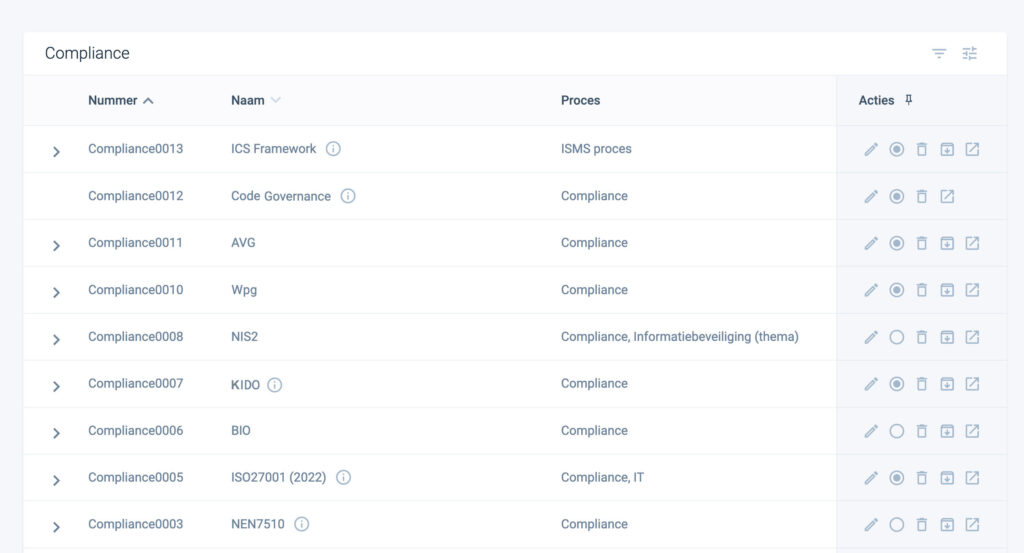Viewport: 1024px width, 553px height.
Task: Open the Compliance0012 number link
Action: click(135, 196)
